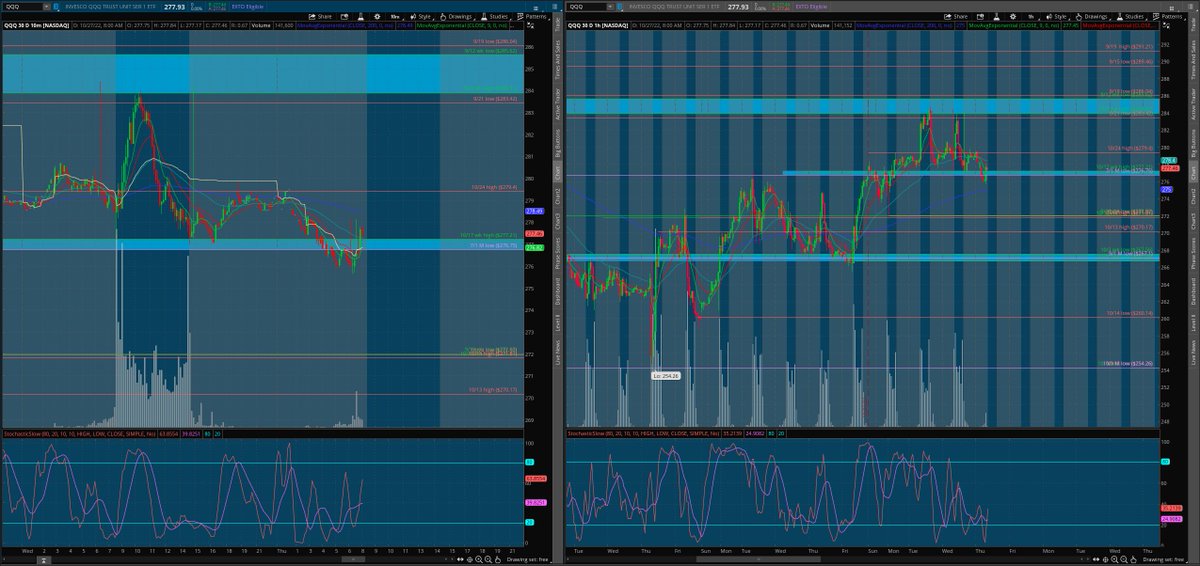Select Chart2 tab in middle sidebar

pyautogui.click(x=558, y=196)
